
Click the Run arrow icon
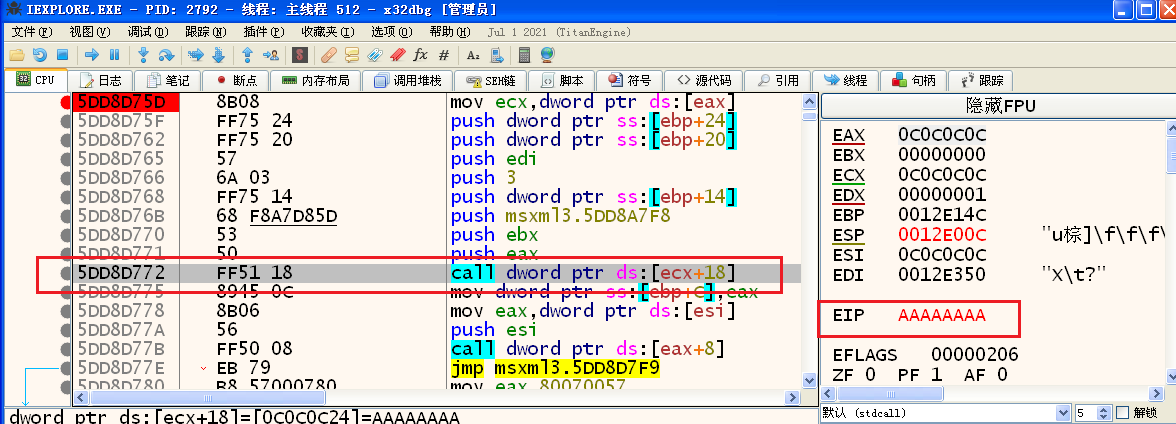(x=92, y=55)
